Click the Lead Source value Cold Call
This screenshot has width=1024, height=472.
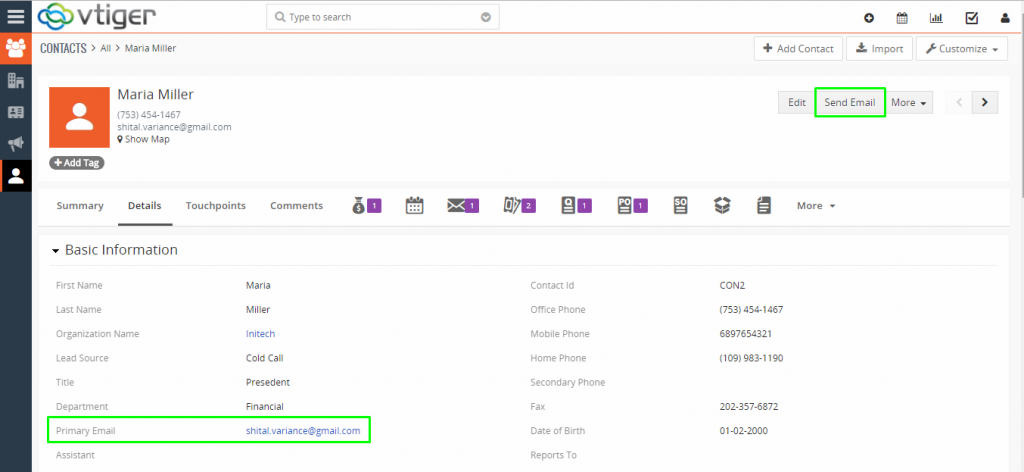pos(264,358)
